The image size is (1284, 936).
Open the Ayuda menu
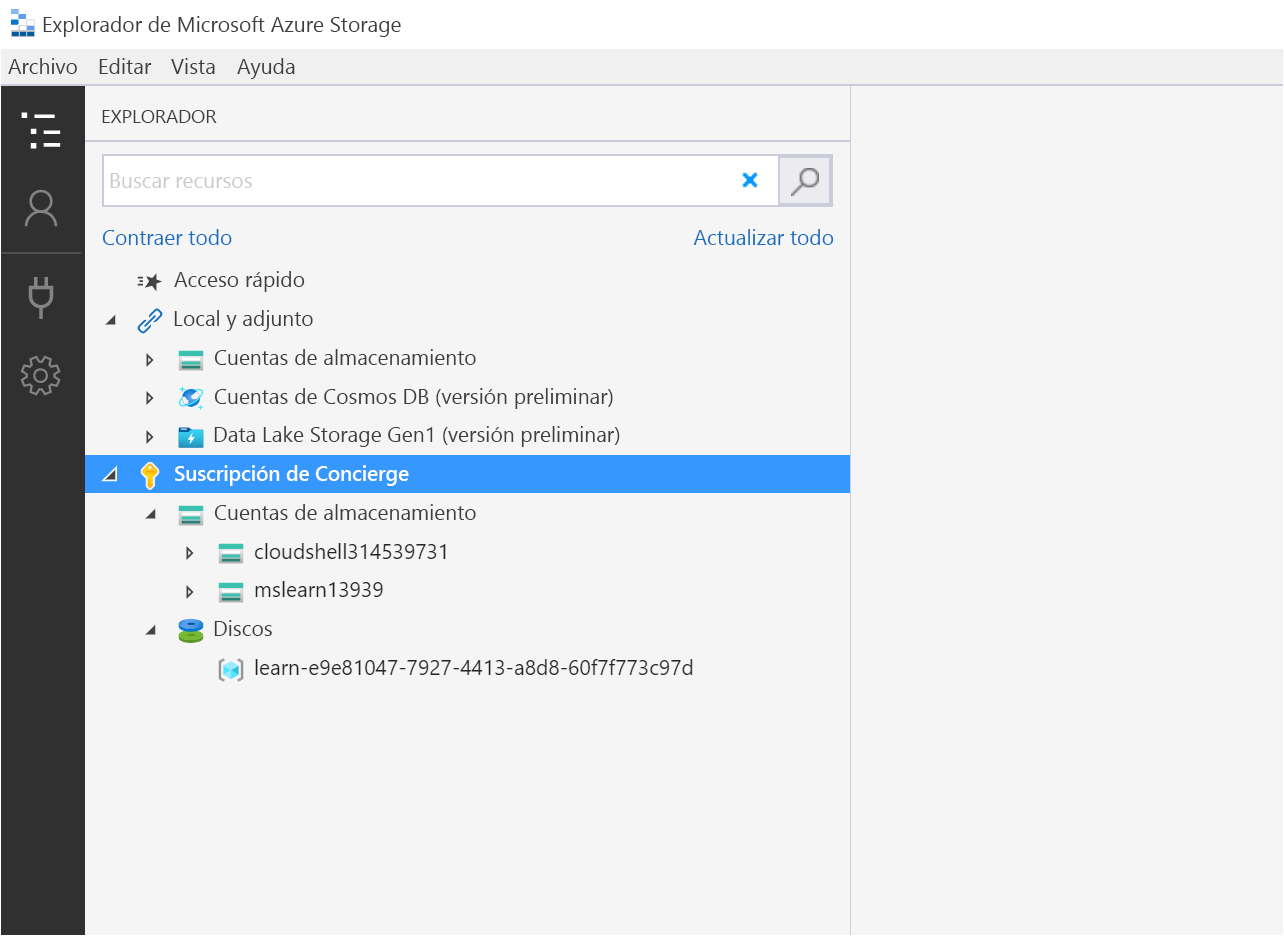pyautogui.click(x=266, y=67)
